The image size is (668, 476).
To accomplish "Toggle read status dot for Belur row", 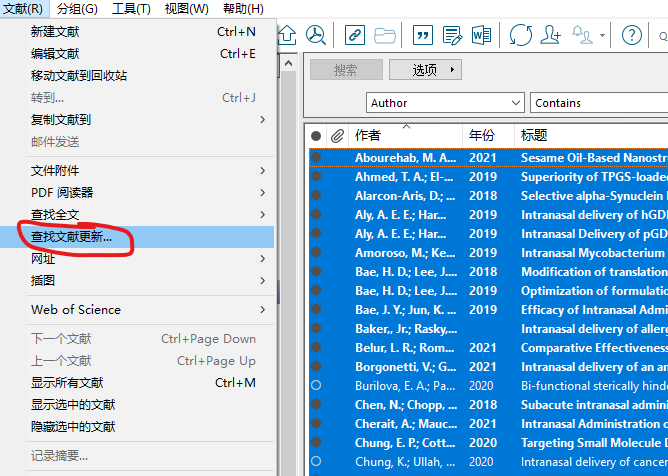I will tap(316, 347).
